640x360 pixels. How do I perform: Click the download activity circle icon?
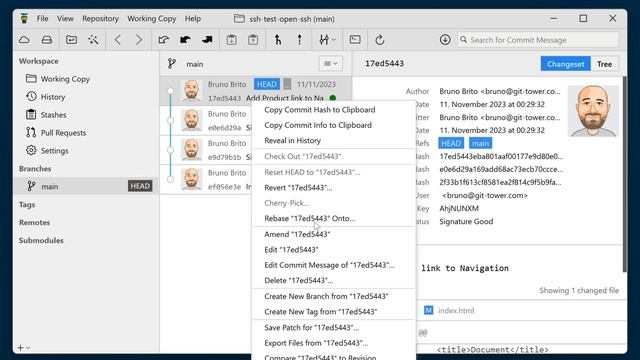pyautogui.click(x=445, y=40)
